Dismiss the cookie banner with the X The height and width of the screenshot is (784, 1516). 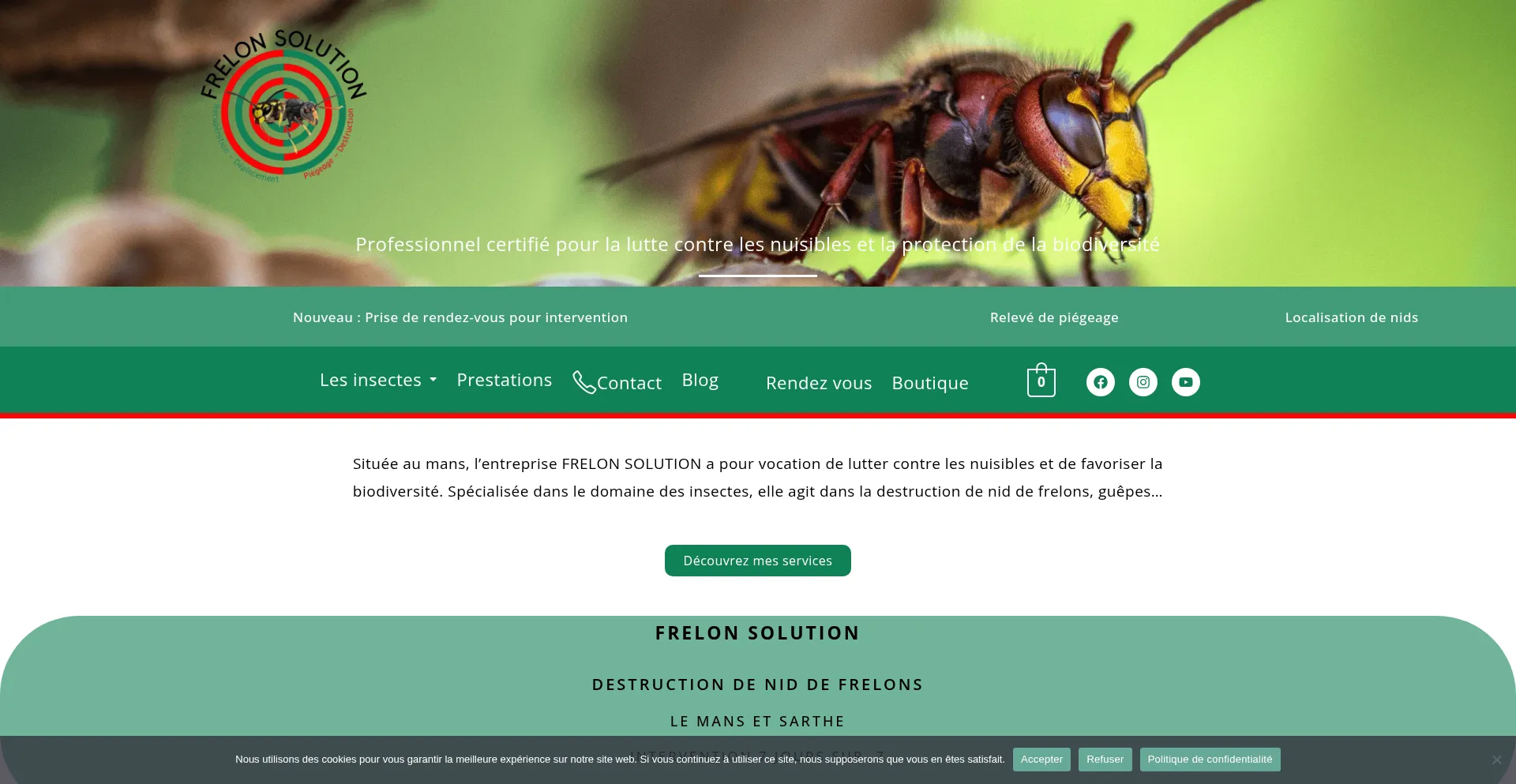point(1496,760)
